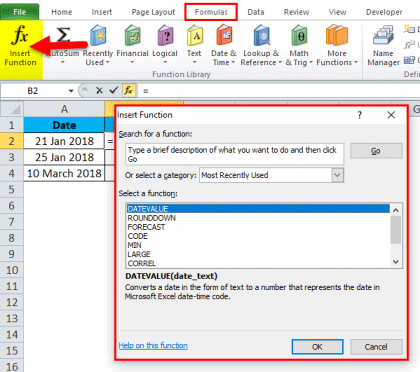Click the Date header cell A1
Viewport: 420px width, 372px height.
coord(64,125)
